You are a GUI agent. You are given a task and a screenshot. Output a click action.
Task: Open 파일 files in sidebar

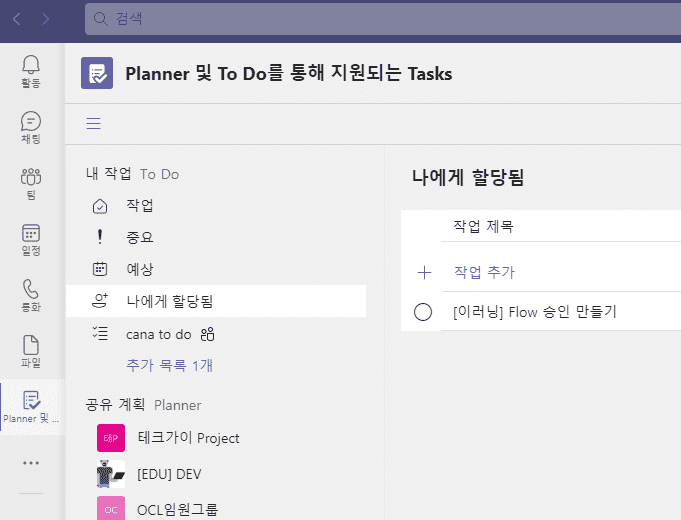[x=31, y=351]
